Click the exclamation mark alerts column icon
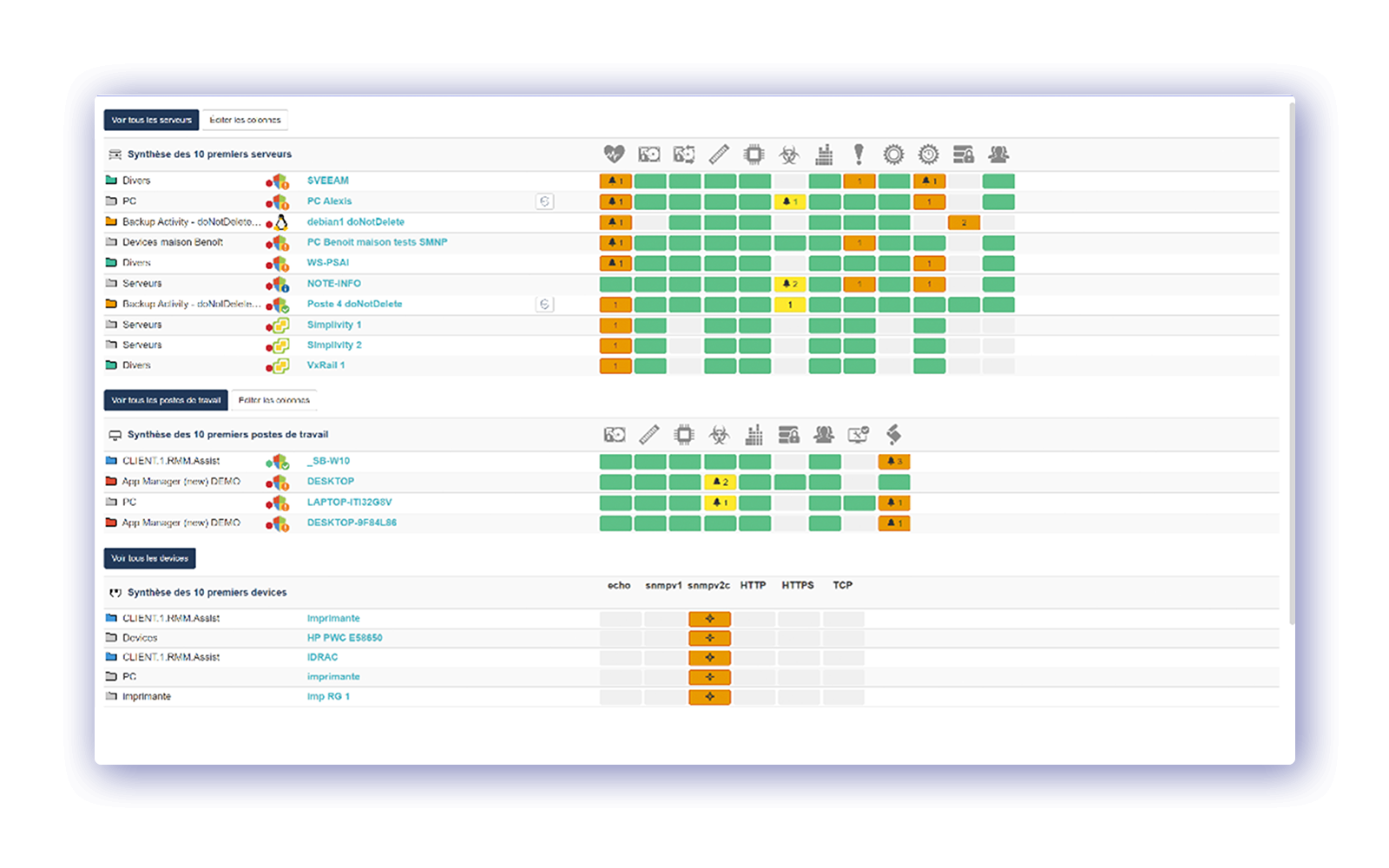The image size is (1389, 868). 858,154
